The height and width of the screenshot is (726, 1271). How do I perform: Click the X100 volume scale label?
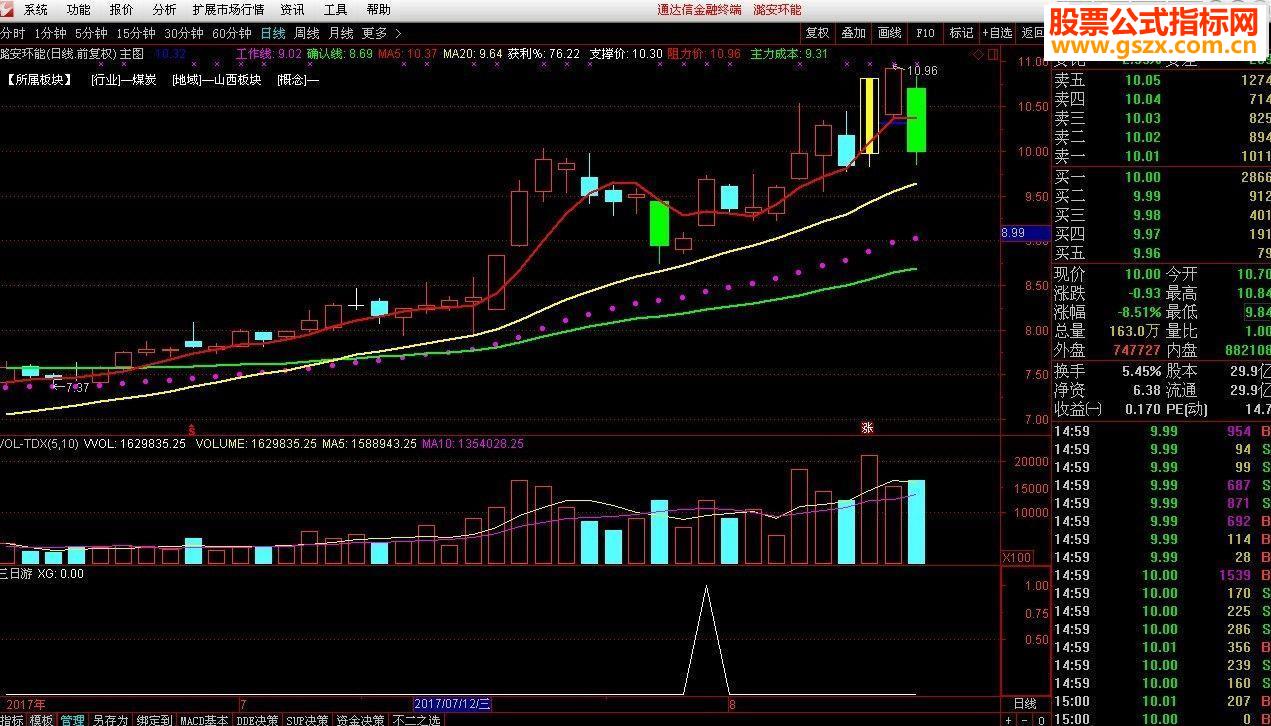click(x=1018, y=557)
